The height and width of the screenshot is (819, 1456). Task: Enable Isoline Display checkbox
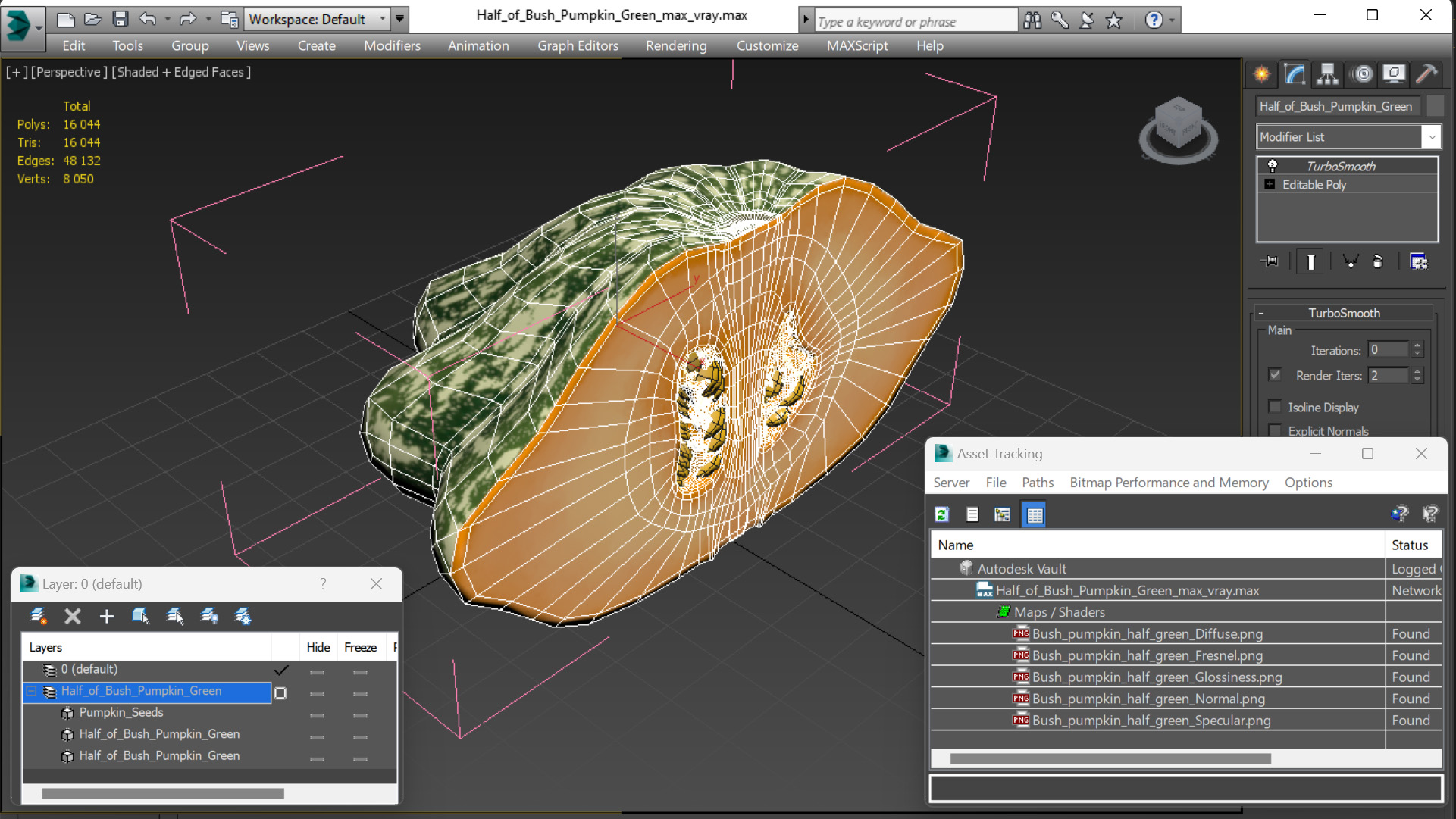click(x=1276, y=407)
